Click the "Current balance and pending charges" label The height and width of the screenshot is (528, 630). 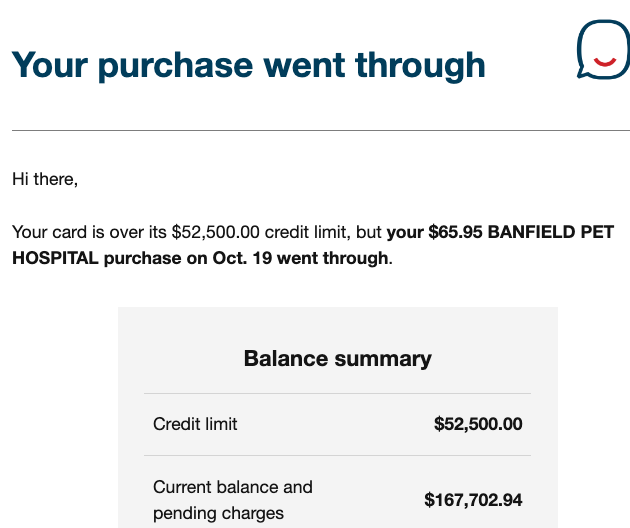(x=232, y=500)
